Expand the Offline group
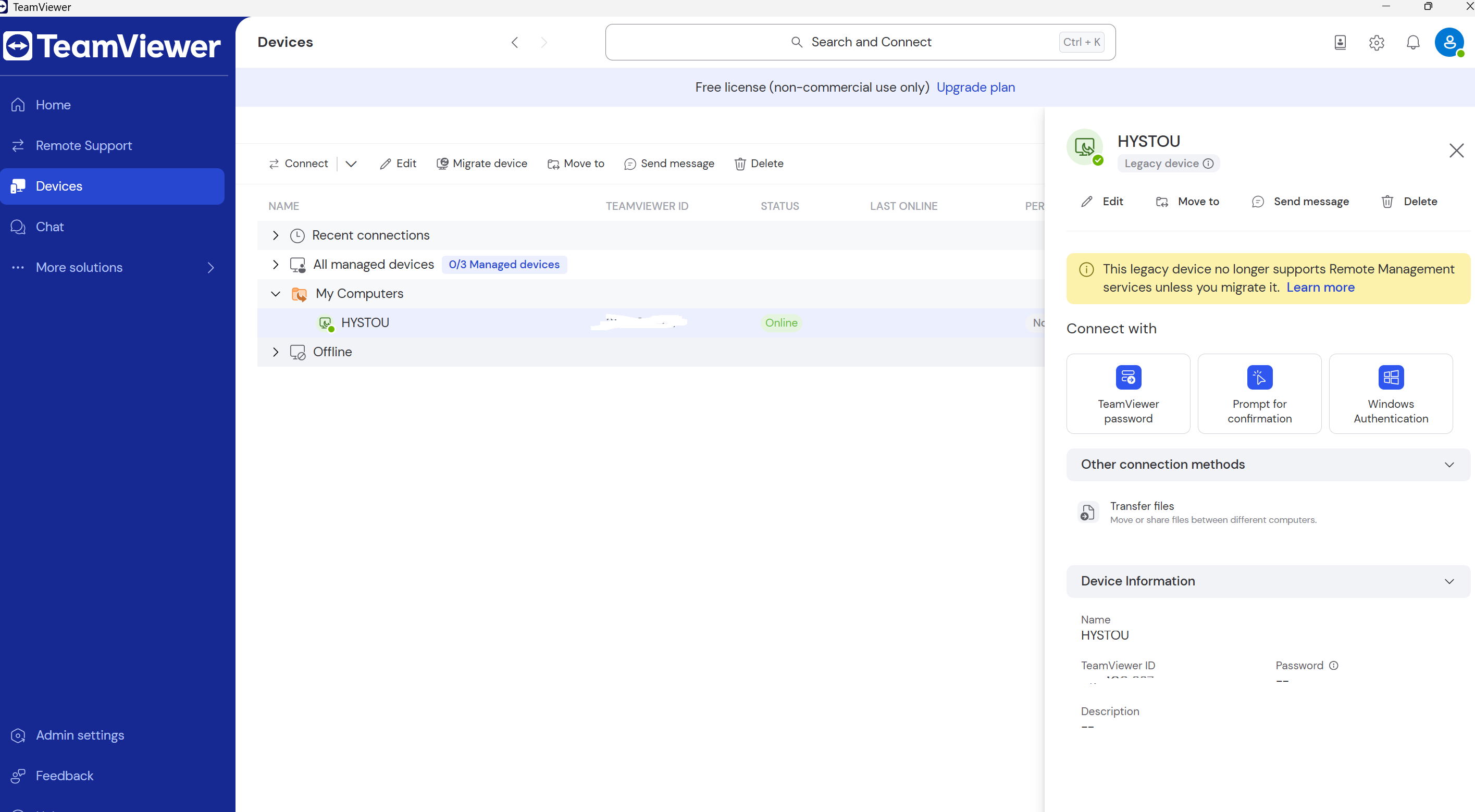1475x812 pixels. point(276,352)
